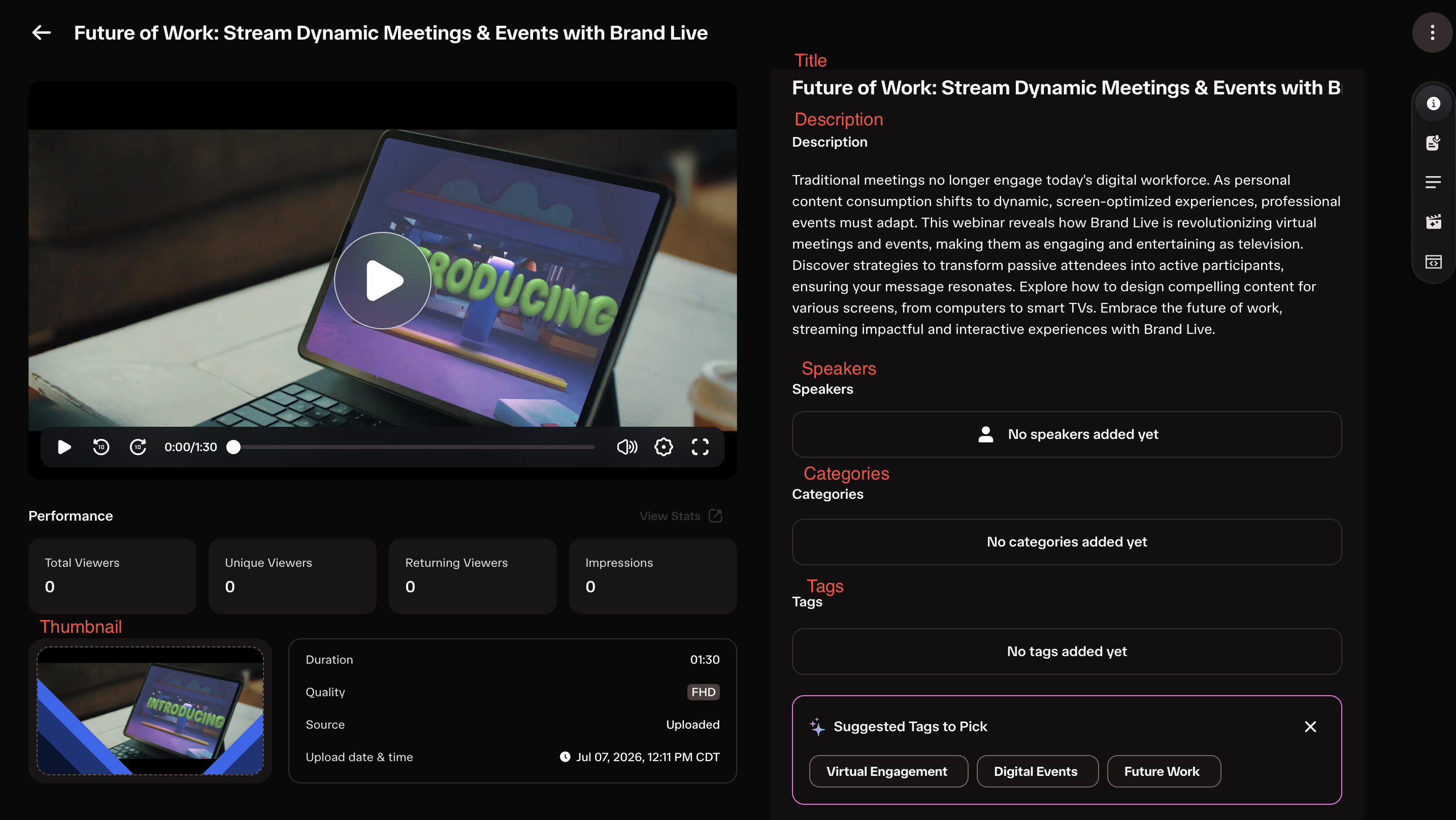Click the small play button in the control bar
Viewport: 1456px width, 820px height.
point(64,447)
